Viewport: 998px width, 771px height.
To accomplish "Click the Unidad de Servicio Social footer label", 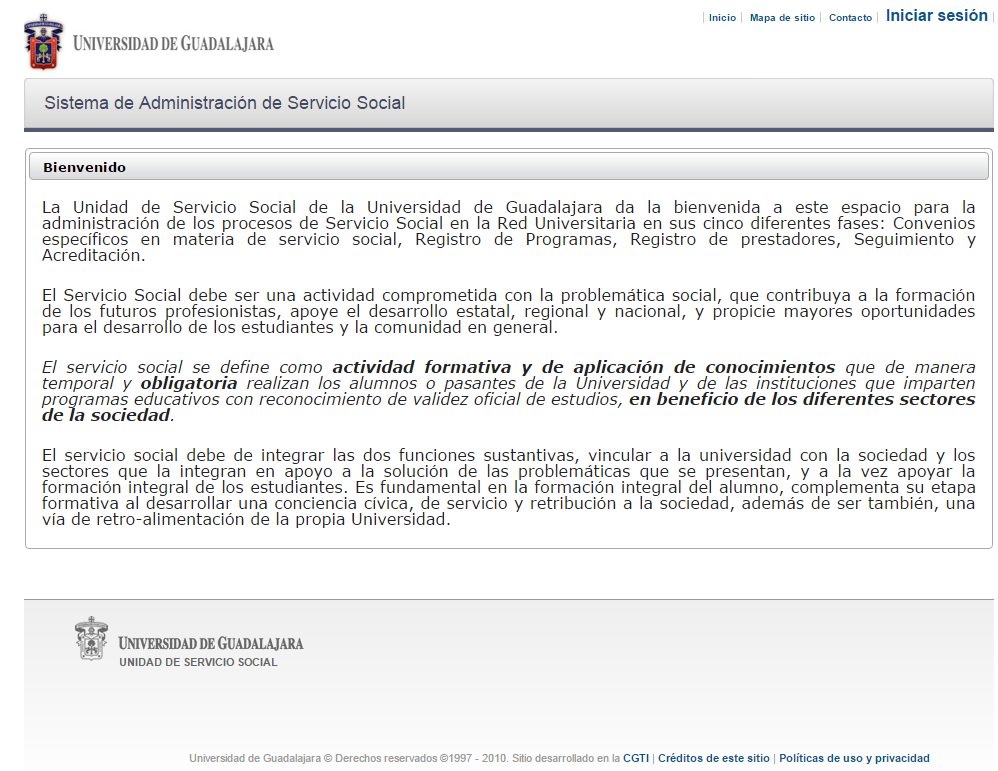I will pyautogui.click(x=198, y=662).
